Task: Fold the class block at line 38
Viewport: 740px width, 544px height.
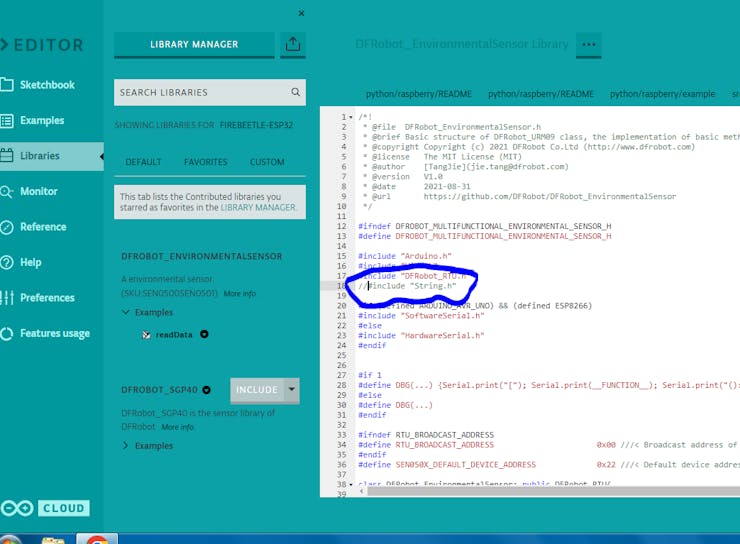Action: [351, 485]
